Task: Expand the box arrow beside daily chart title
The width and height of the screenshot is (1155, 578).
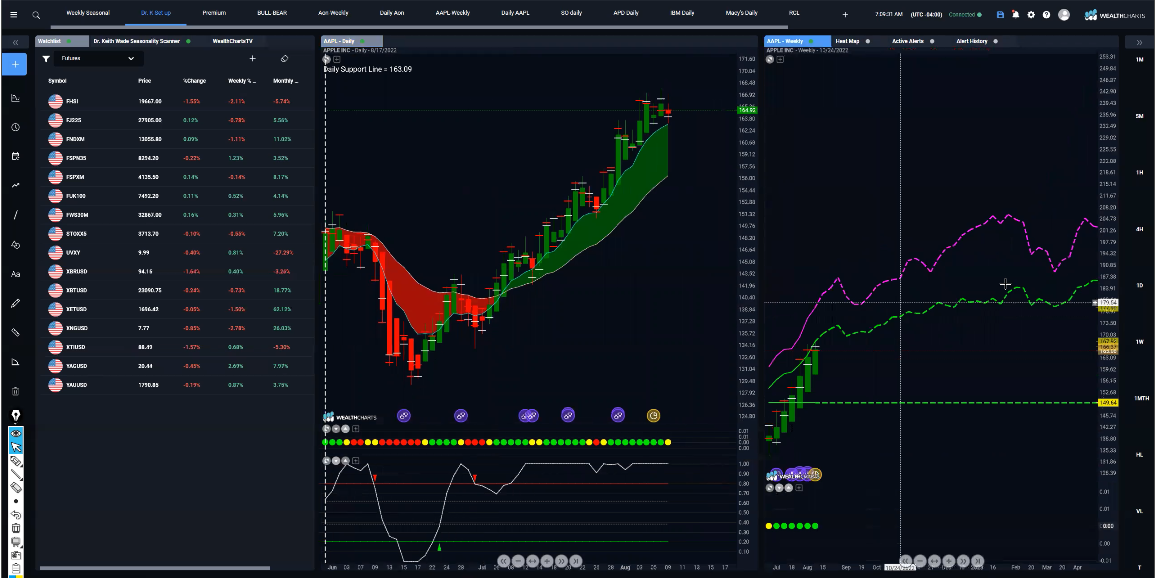Action: point(337,59)
